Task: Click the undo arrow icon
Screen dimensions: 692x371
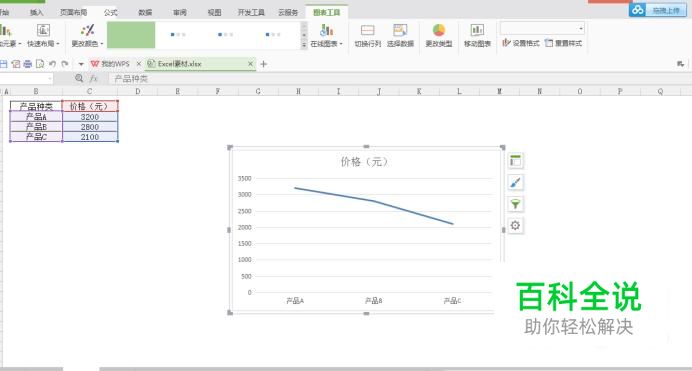Action: [52, 64]
